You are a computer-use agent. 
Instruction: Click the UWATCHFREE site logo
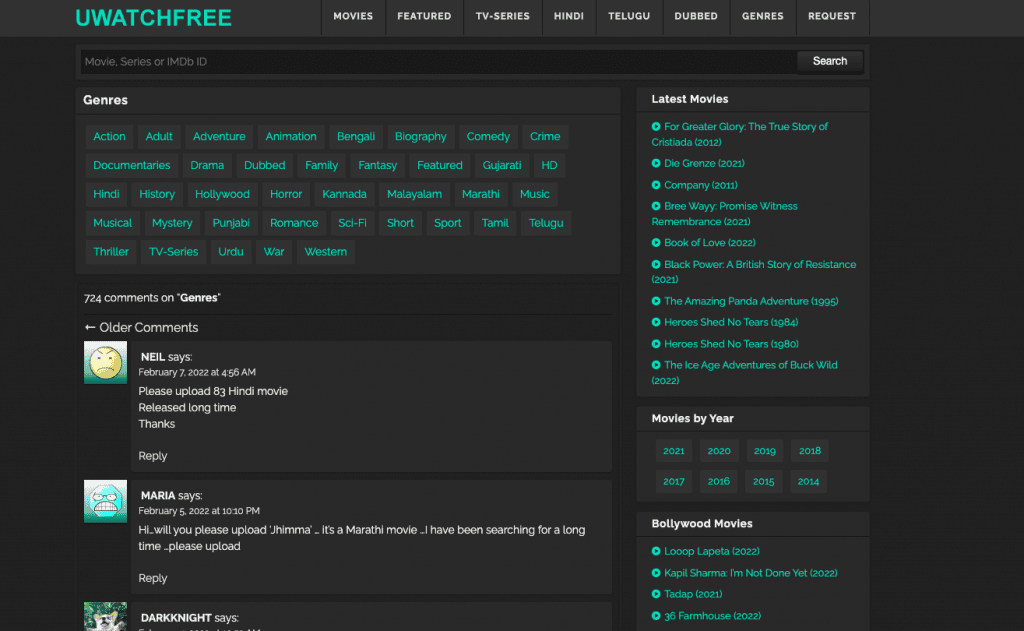(x=153, y=18)
